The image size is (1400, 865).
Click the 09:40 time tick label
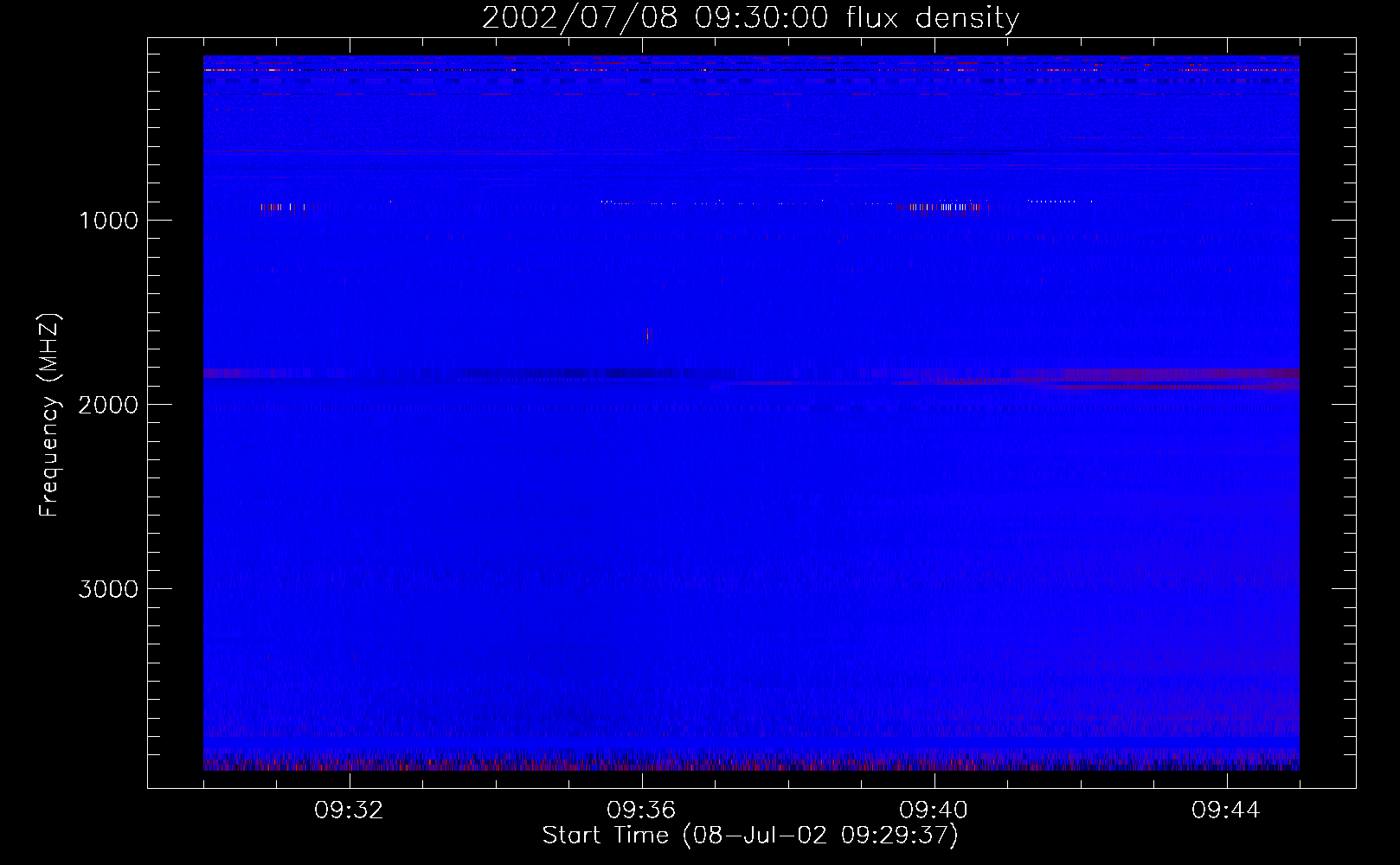coord(934,811)
